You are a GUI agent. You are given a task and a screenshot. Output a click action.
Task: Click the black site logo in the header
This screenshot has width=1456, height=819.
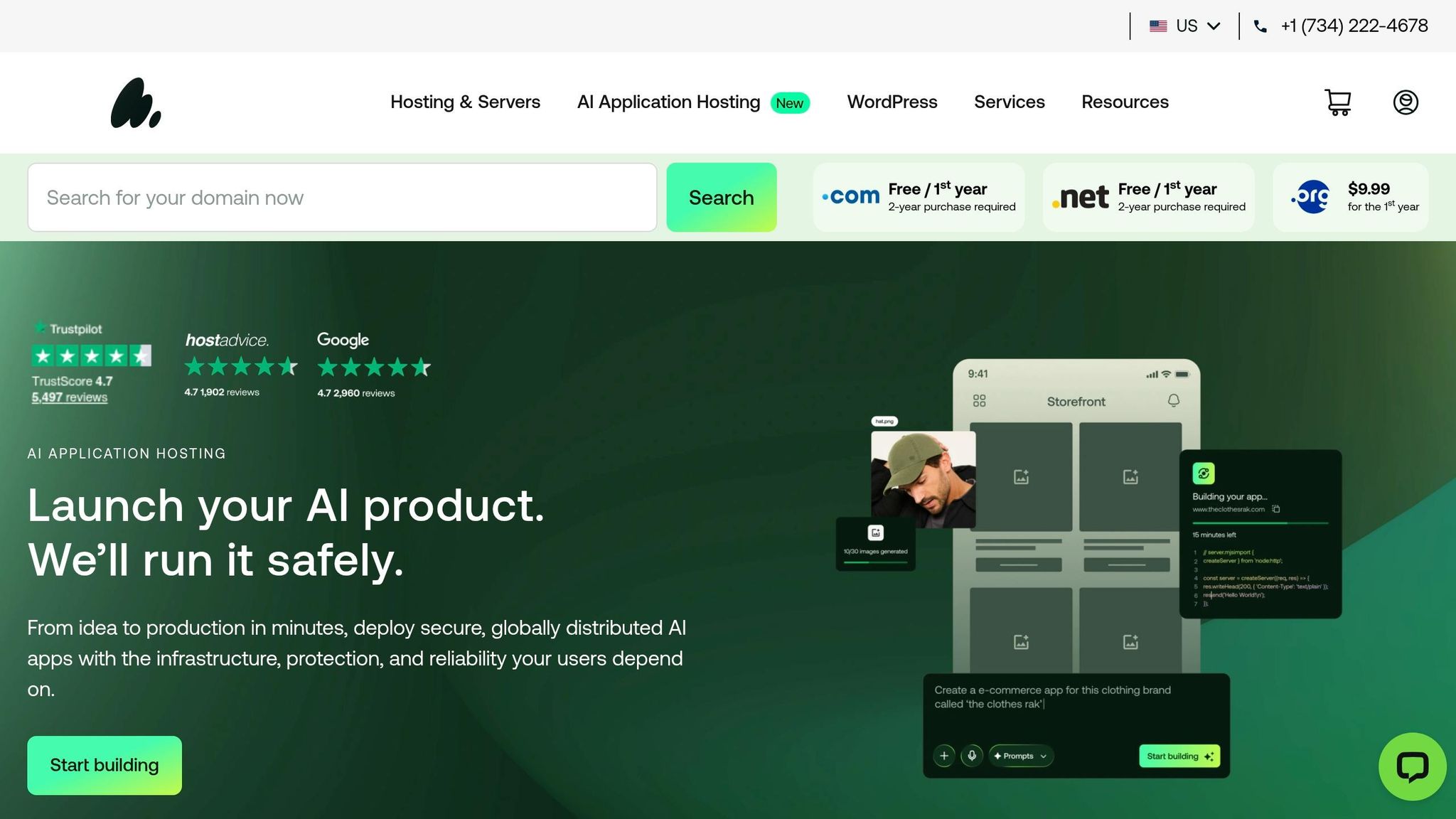point(136,102)
